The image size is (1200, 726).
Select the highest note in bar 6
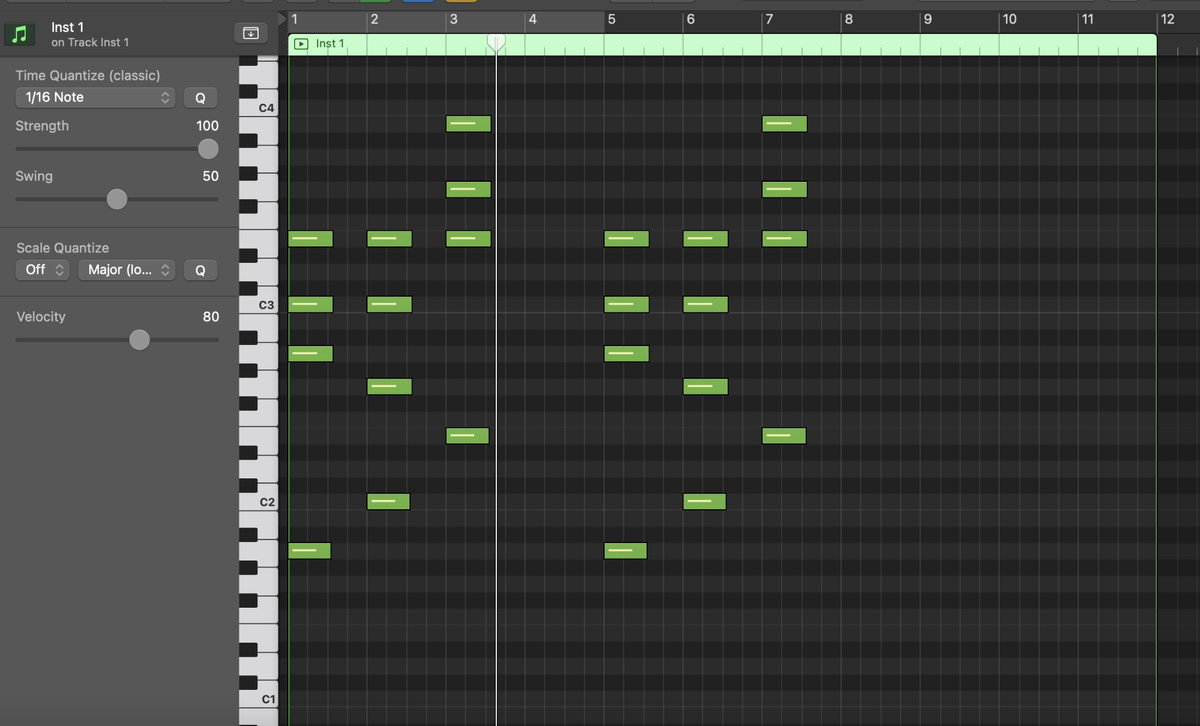[x=705, y=238]
